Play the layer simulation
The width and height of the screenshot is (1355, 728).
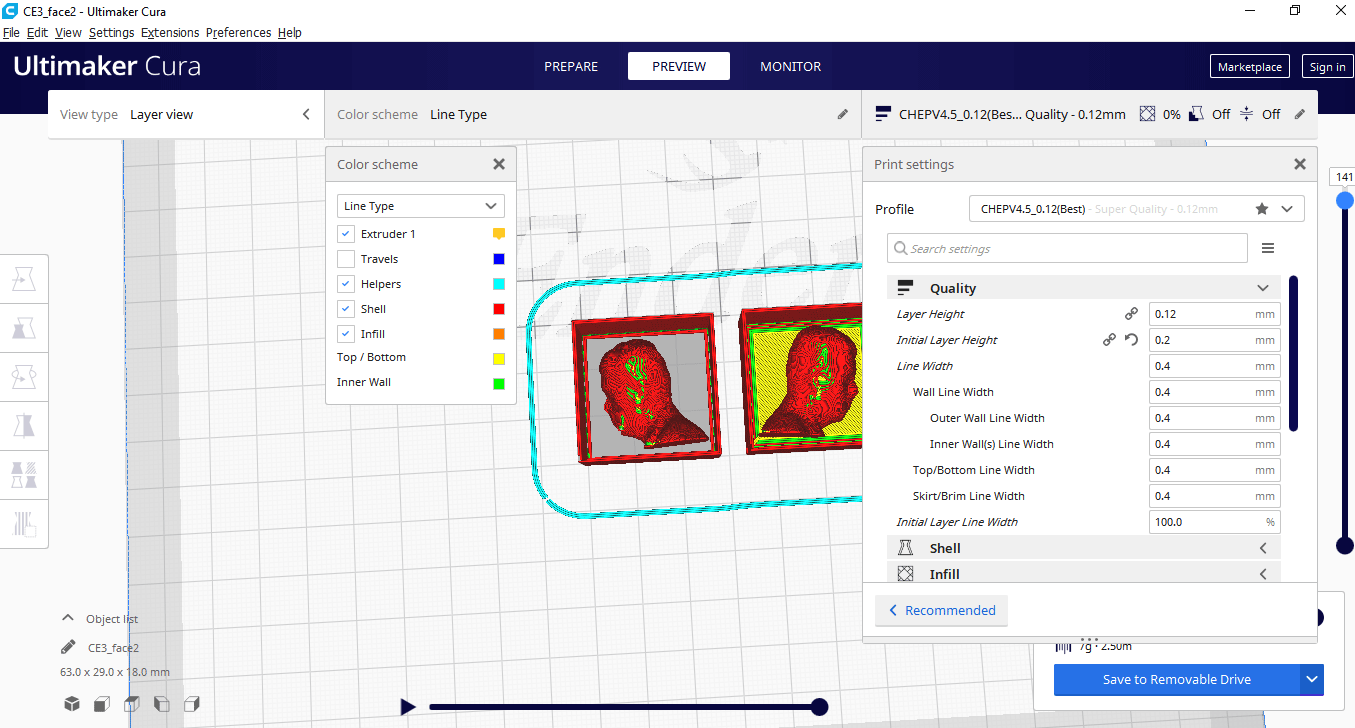coord(408,707)
